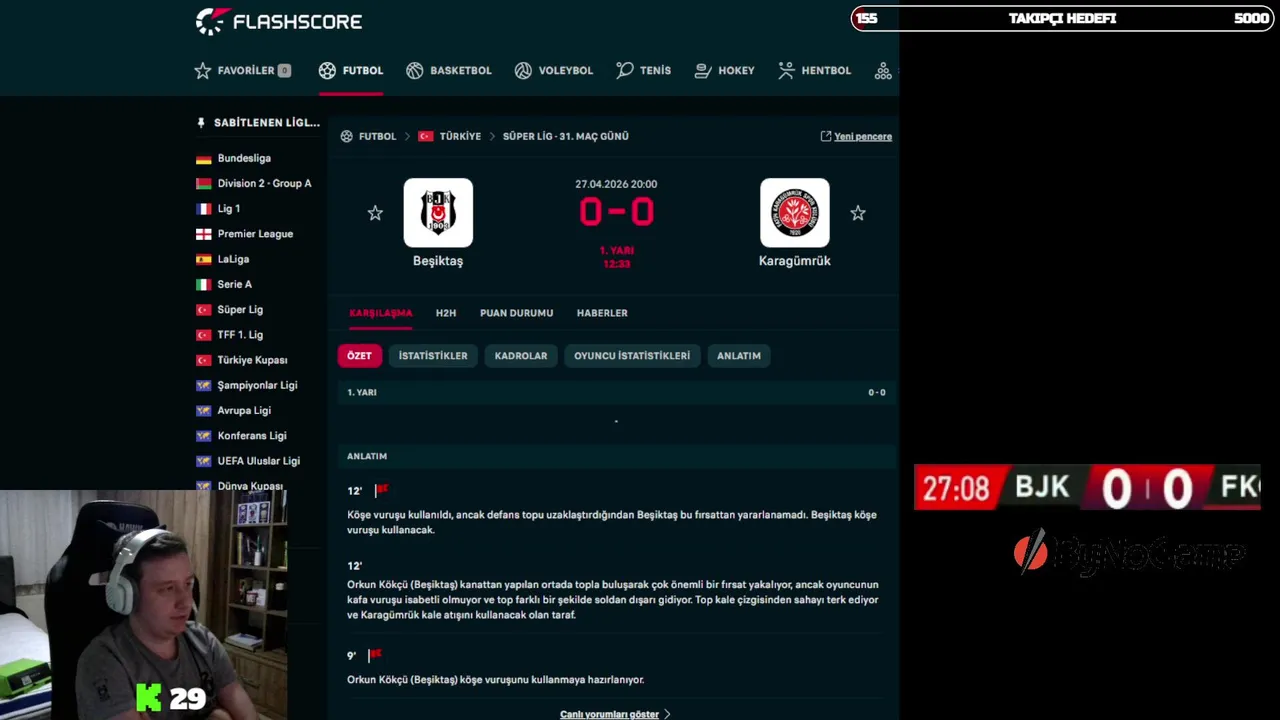The height and width of the screenshot is (720, 1280).
Task: Click the Beşiktaş club crest
Action: pyautogui.click(x=438, y=213)
